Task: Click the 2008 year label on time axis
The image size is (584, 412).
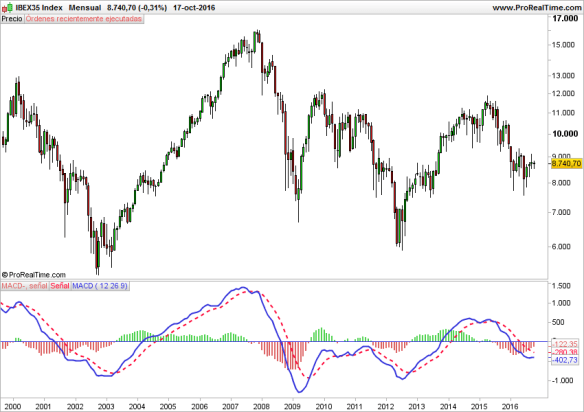Action: click(261, 406)
